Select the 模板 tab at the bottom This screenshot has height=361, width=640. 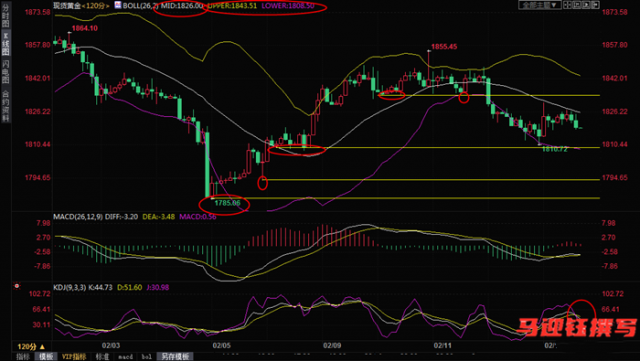46,357
